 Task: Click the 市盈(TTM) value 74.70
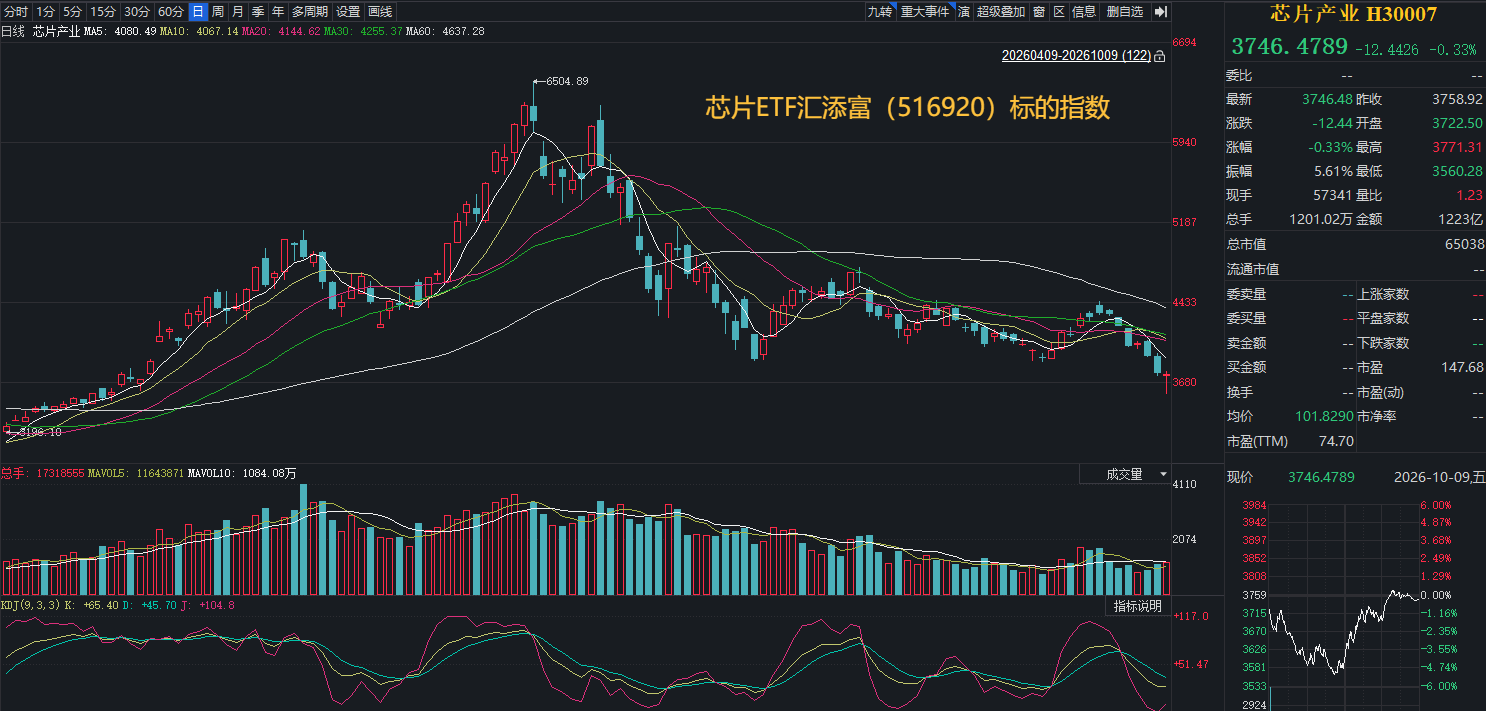coord(1336,441)
